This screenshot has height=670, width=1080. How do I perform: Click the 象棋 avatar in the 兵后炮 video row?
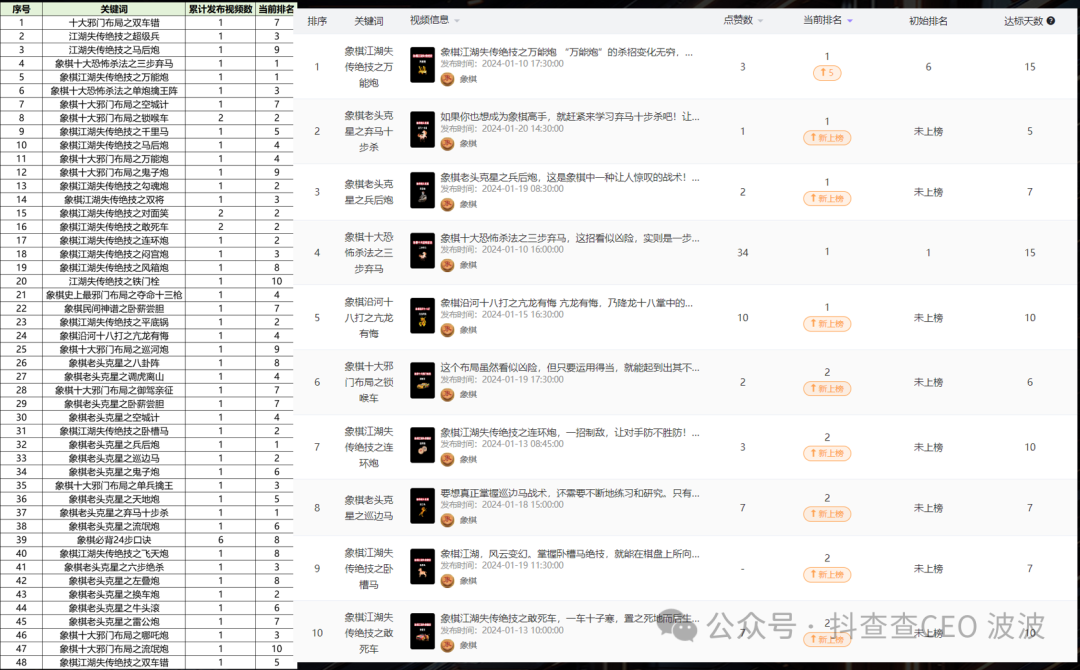click(447, 205)
